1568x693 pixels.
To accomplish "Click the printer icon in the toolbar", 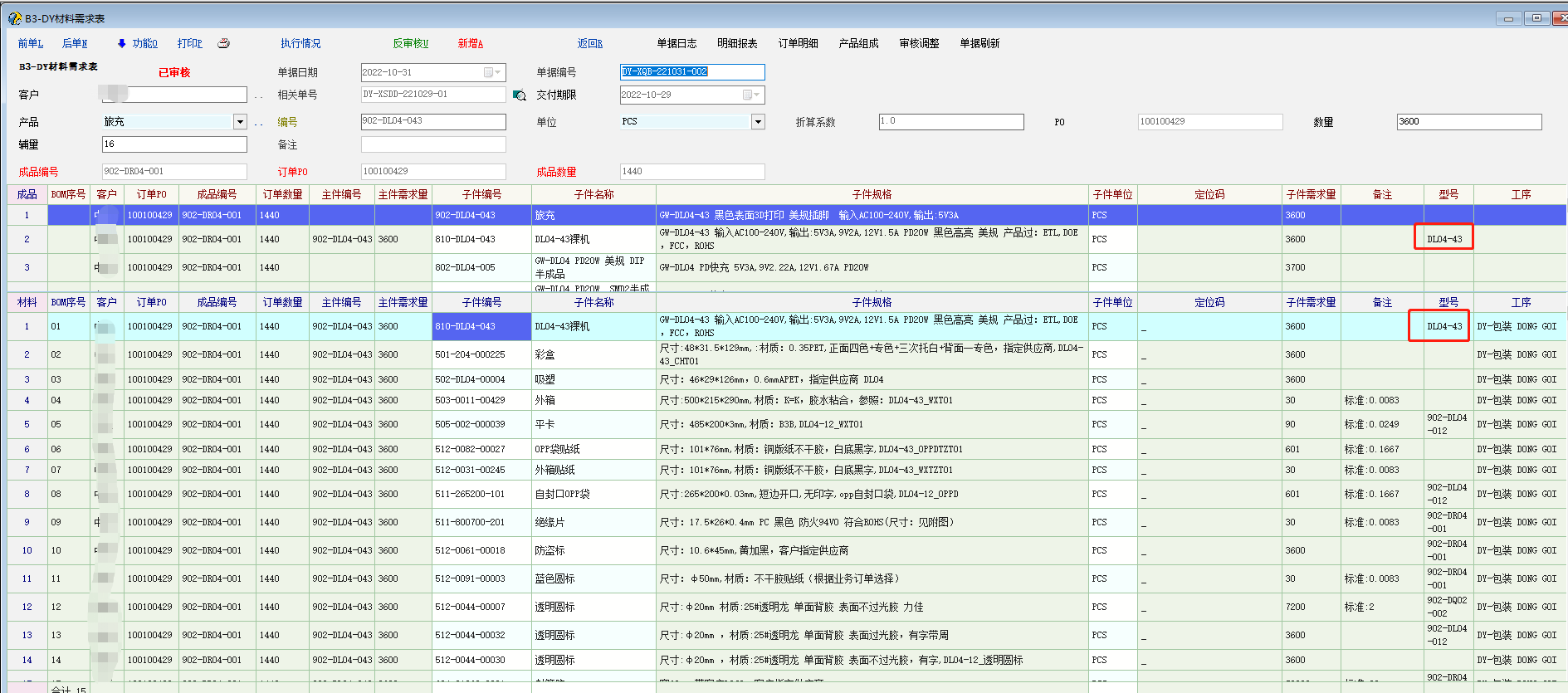I will tap(223, 43).
